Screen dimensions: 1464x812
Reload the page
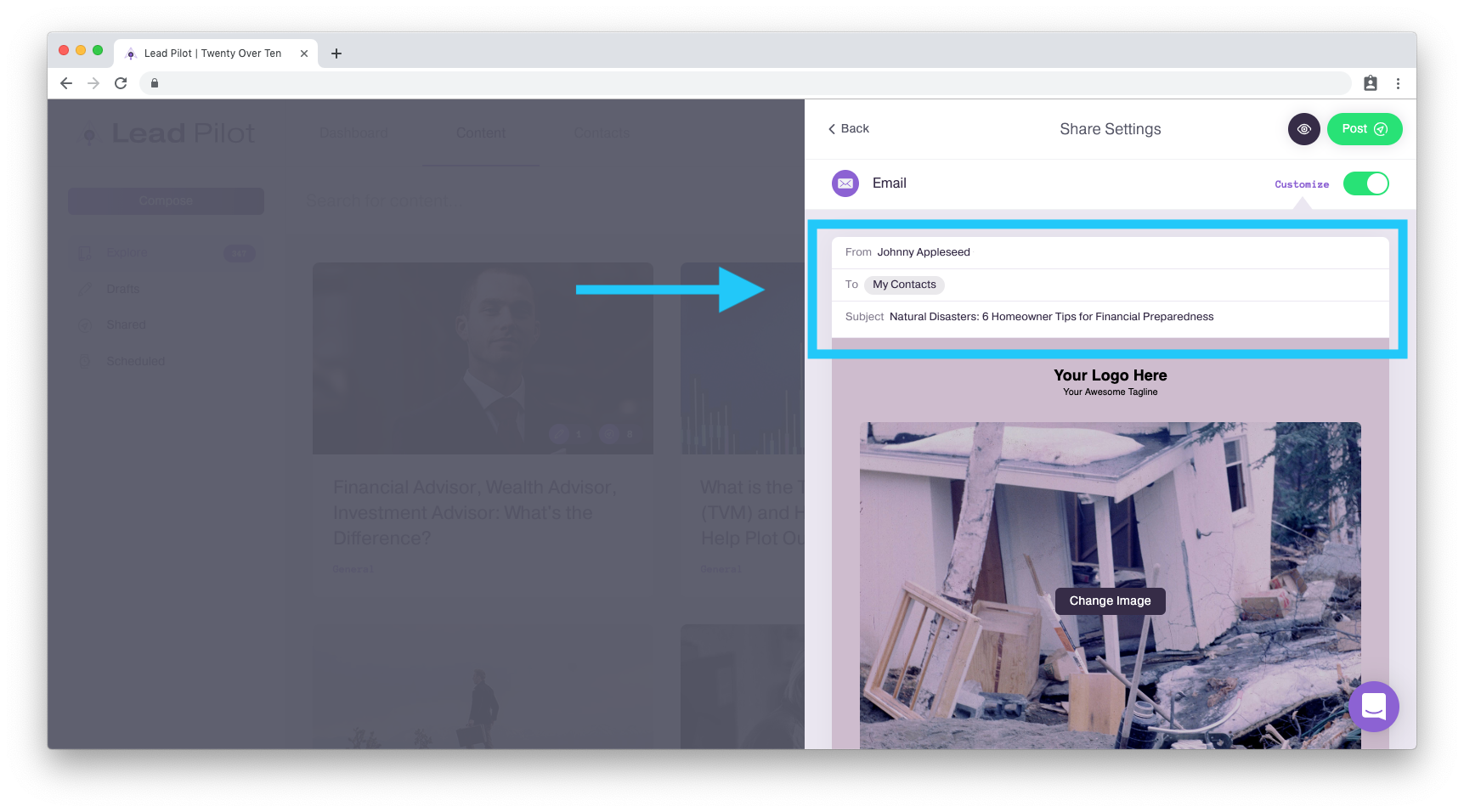coord(121,83)
